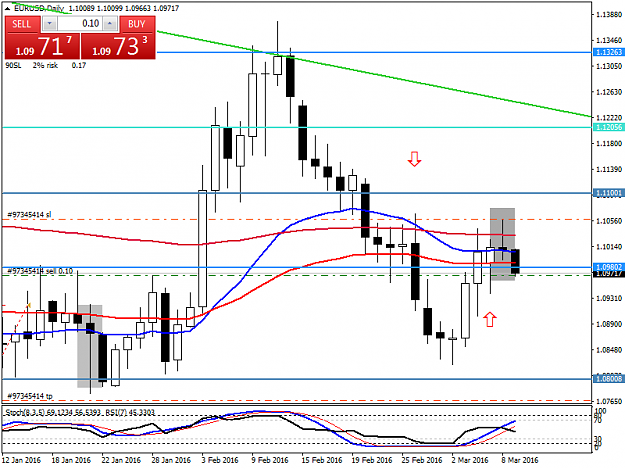The width and height of the screenshot is (625, 469).
Task: Select the 1.12056 cyan price label
Action: [608, 127]
